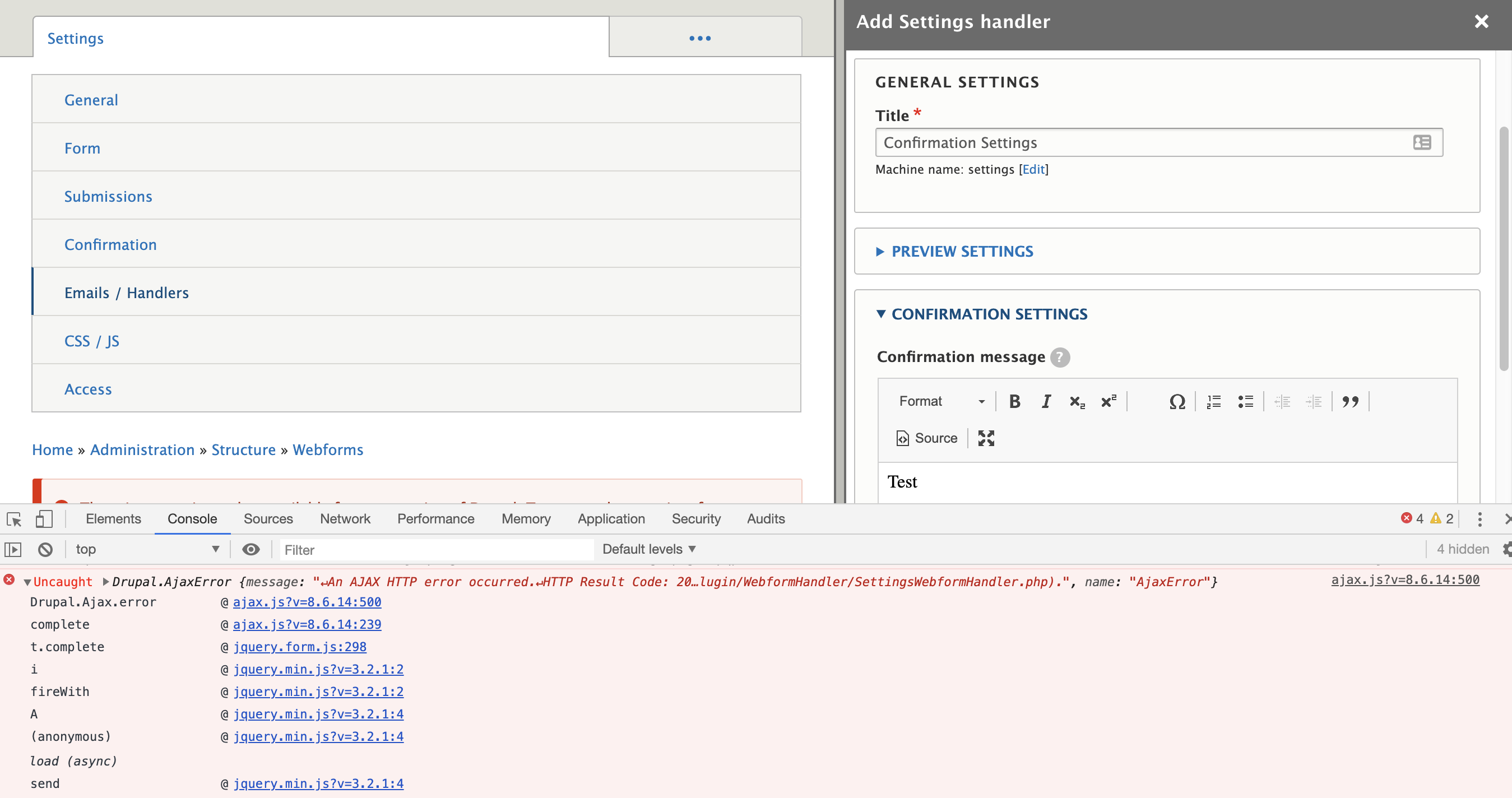
Task: Decrease indent in the editor
Action: pyautogui.click(x=1282, y=401)
